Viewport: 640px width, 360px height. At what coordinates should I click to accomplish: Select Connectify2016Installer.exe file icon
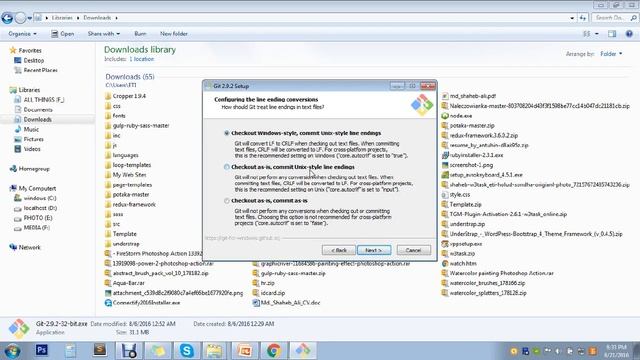coord(108,303)
